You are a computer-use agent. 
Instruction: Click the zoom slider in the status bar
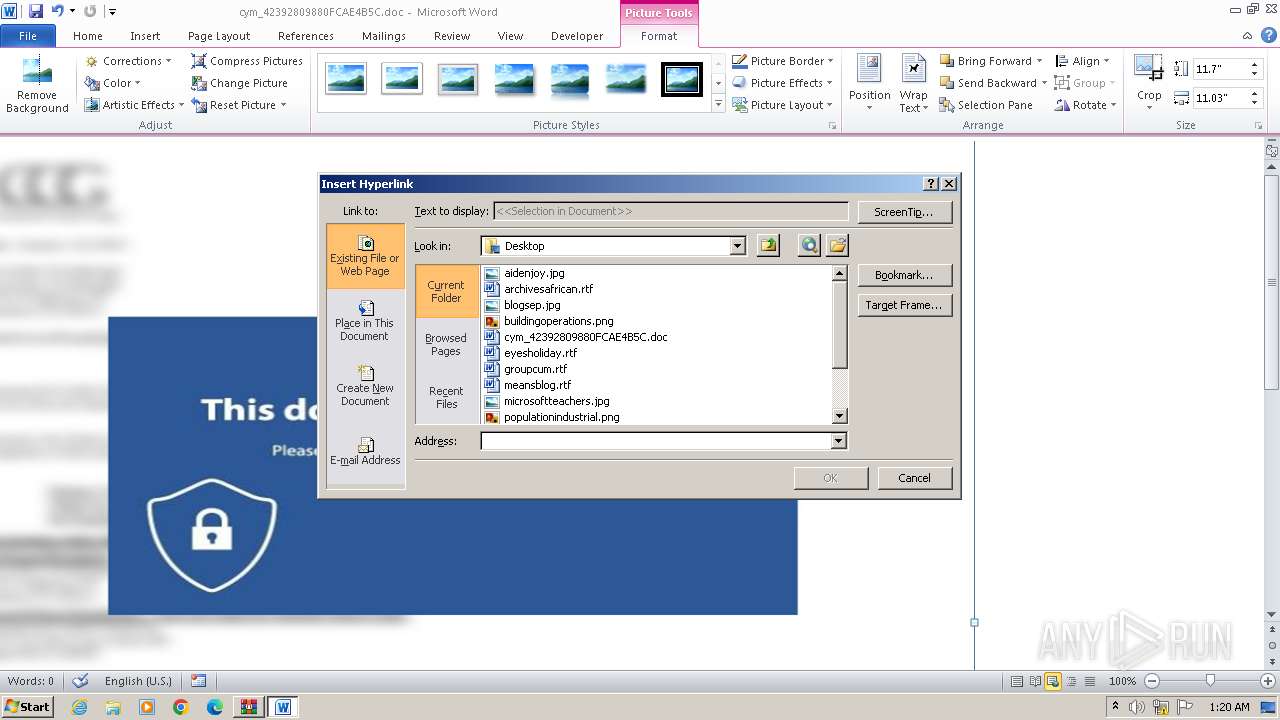(1210, 681)
